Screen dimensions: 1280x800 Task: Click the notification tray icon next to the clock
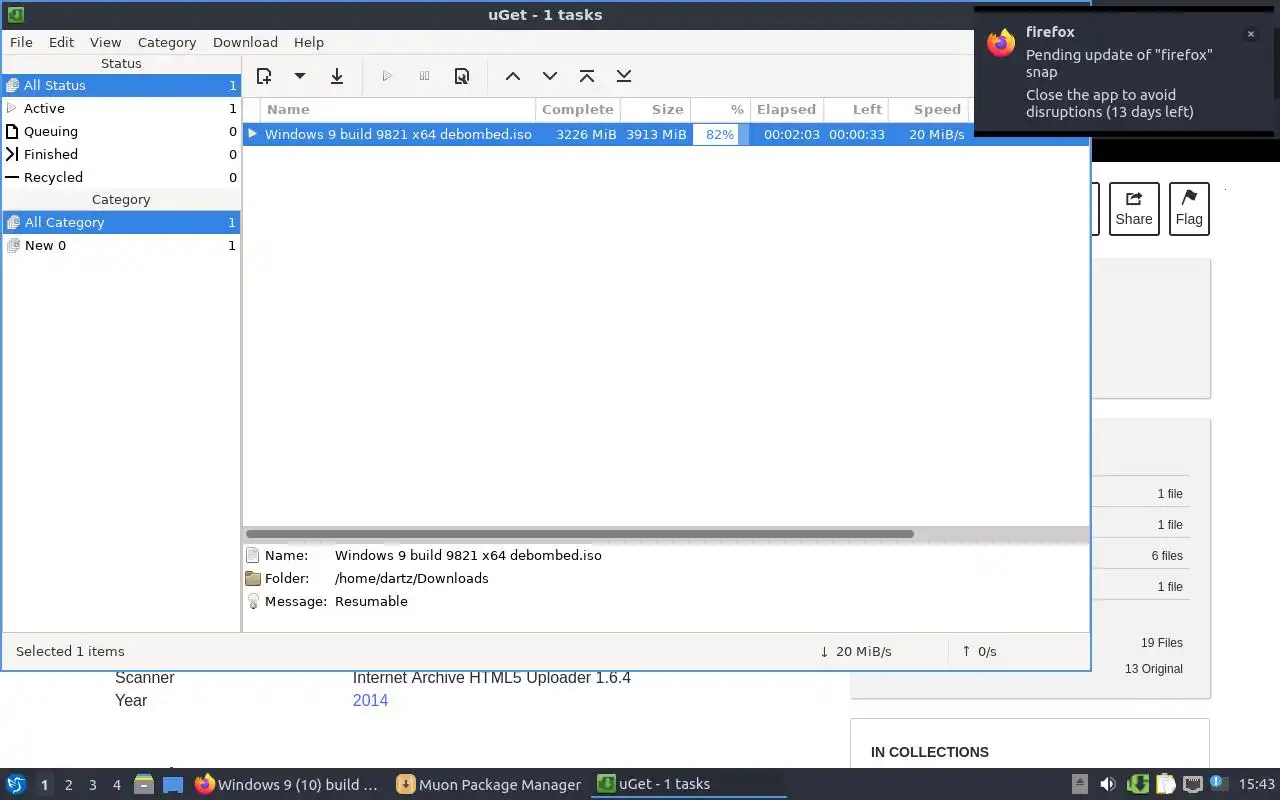point(1217,783)
